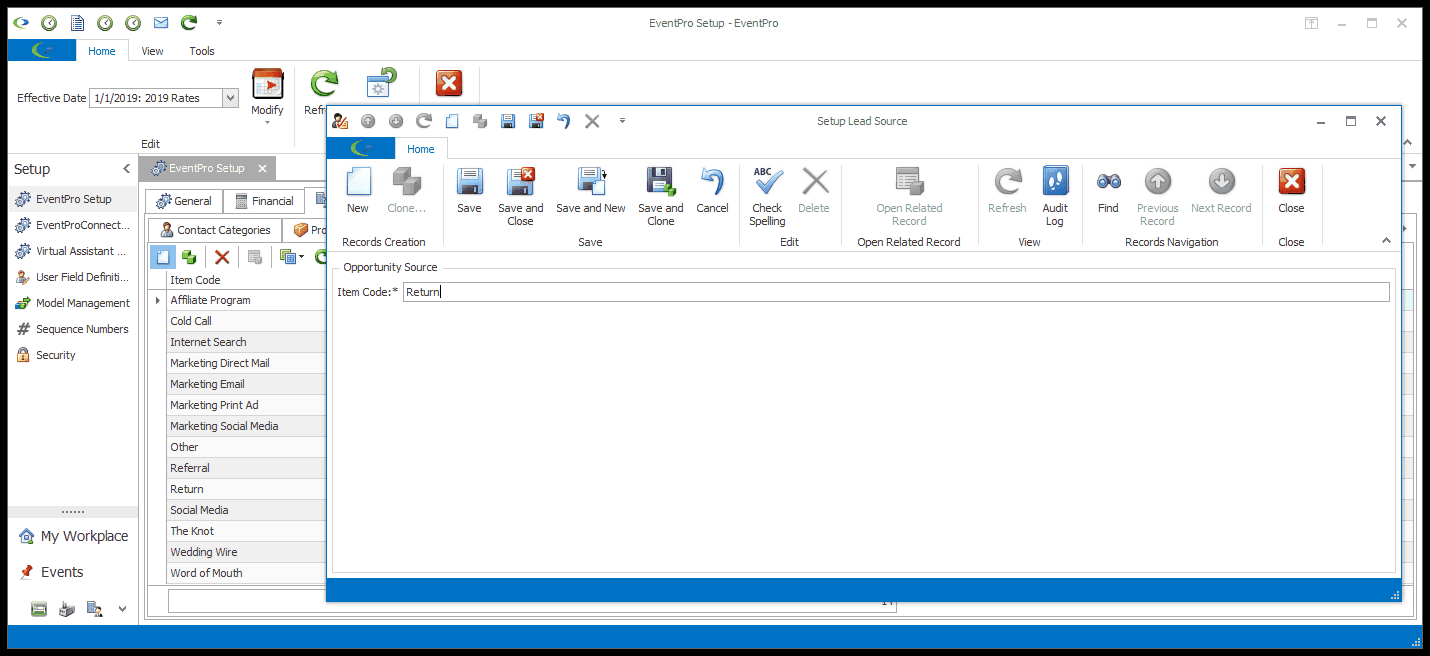The height and width of the screenshot is (656, 1430).
Task: Select the Contact Categories tab
Action: coord(215,230)
